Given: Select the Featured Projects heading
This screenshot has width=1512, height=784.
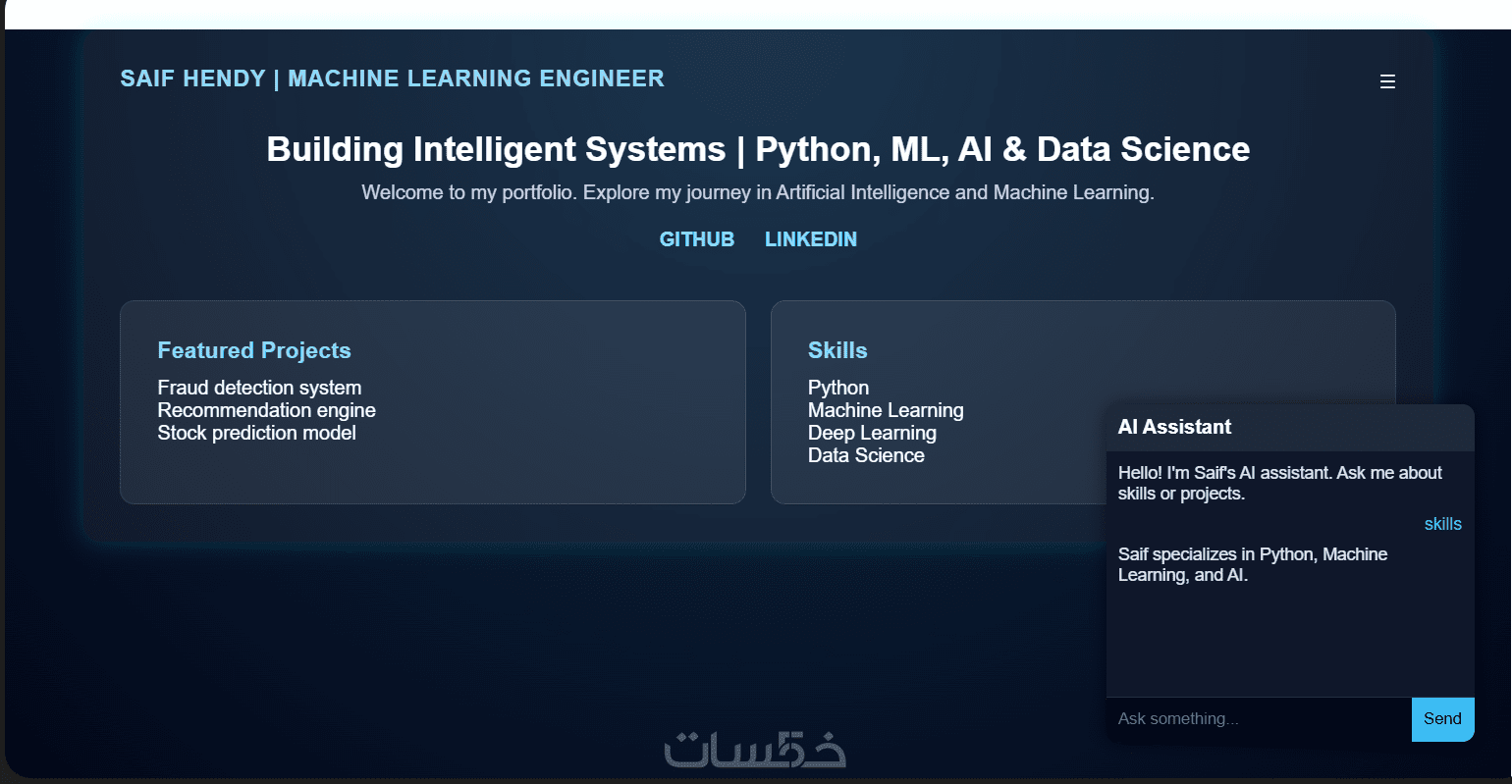Looking at the screenshot, I should point(254,350).
